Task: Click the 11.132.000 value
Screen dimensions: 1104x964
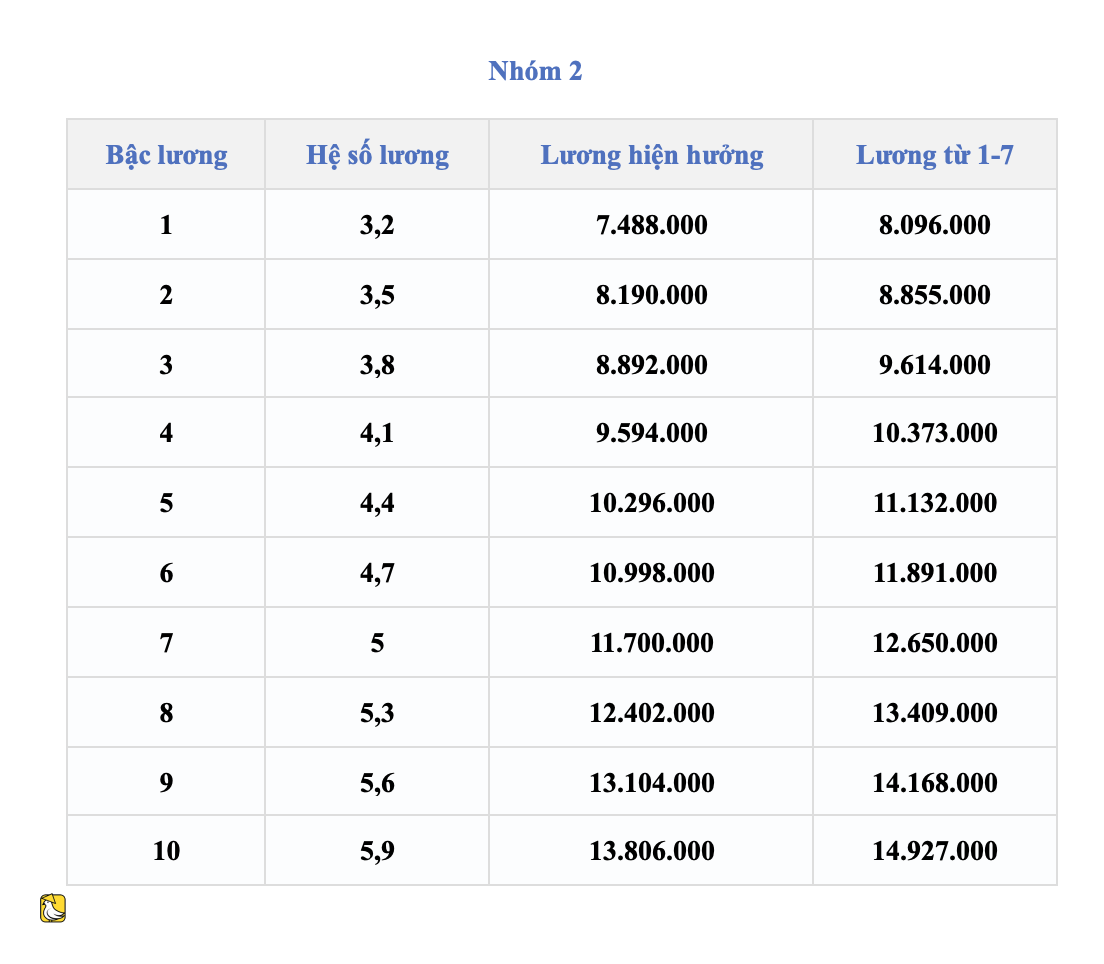Action: click(x=935, y=503)
